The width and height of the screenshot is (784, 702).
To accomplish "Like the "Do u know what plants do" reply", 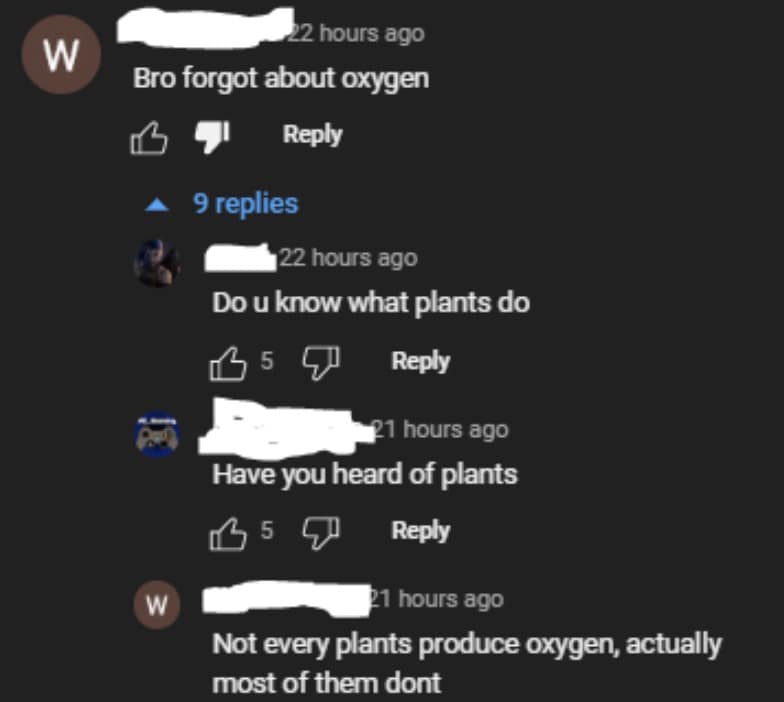I will pyautogui.click(x=228, y=364).
